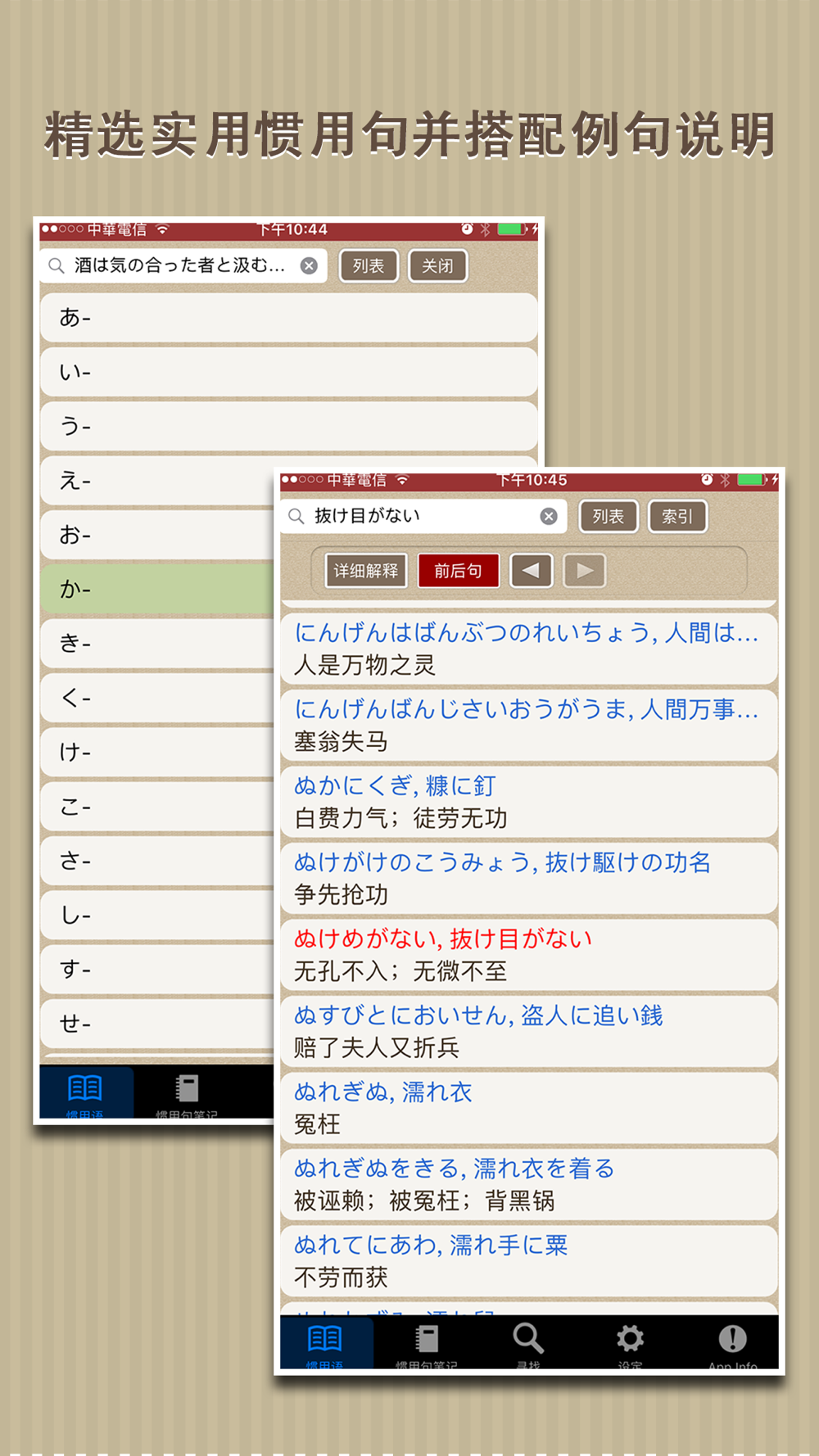Image resolution: width=819 pixels, height=1456 pixels.
Task: Select the お- index row
Action: tap(157, 535)
